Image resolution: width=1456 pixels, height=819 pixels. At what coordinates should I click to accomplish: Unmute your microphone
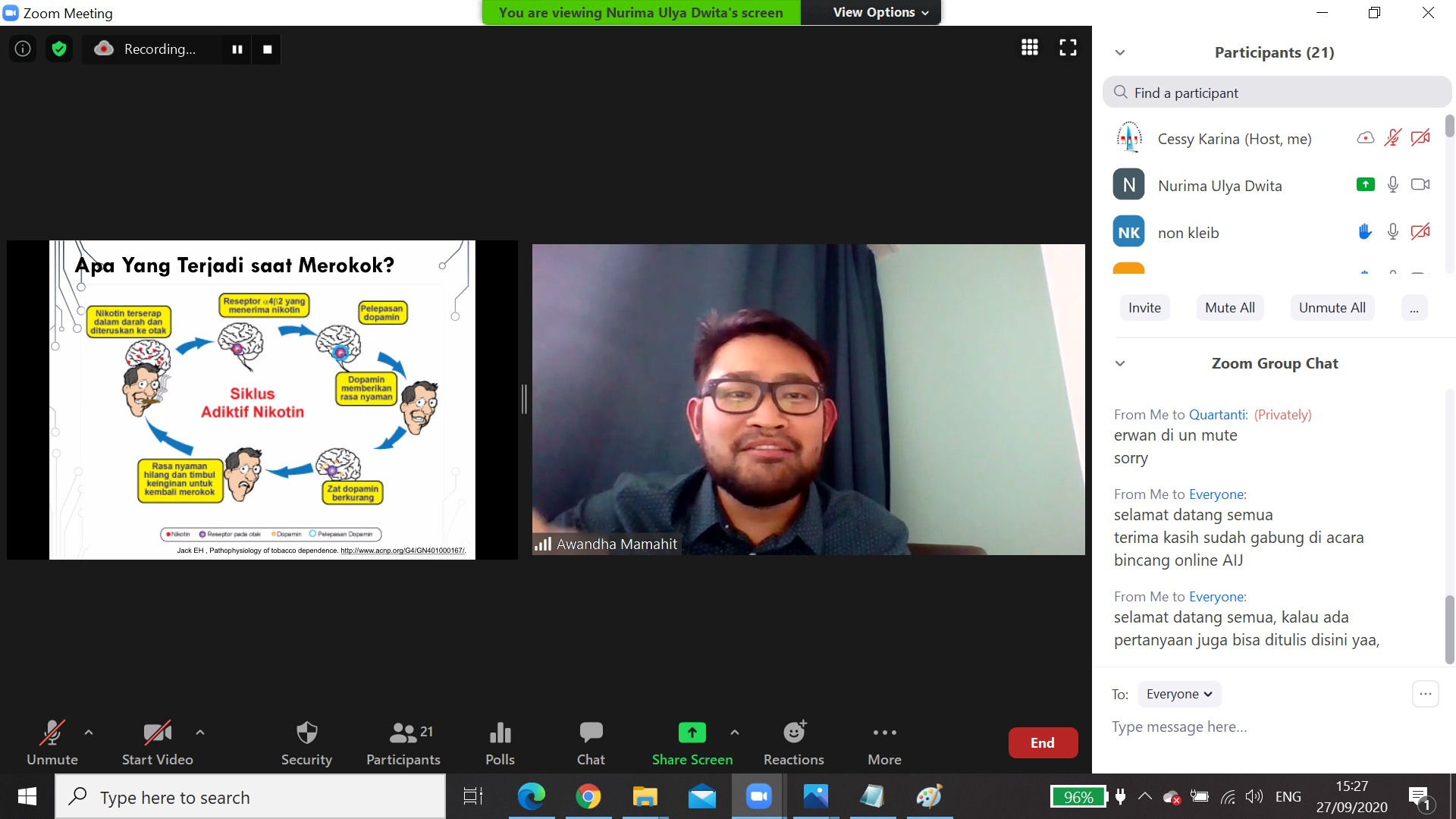pyautogui.click(x=52, y=733)
